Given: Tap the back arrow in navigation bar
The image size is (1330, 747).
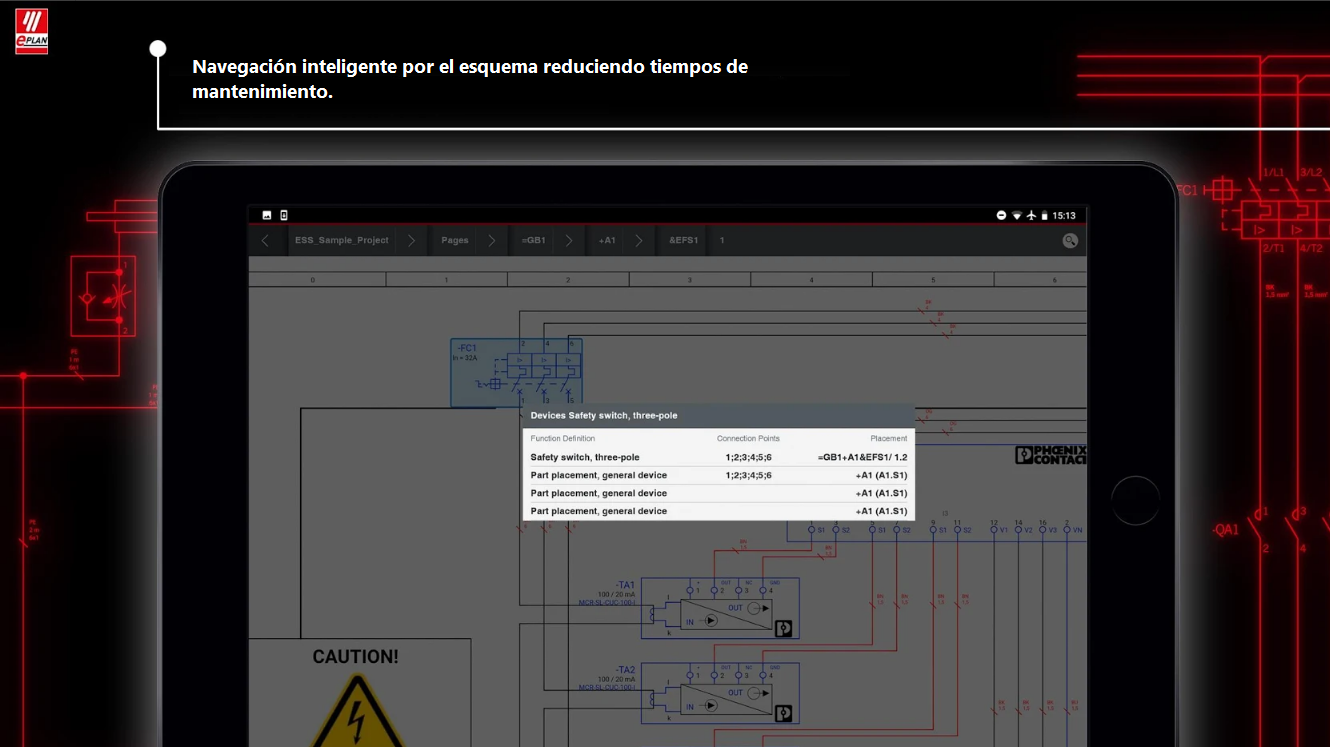Looking at the screenshot, I should pos(265,241).
